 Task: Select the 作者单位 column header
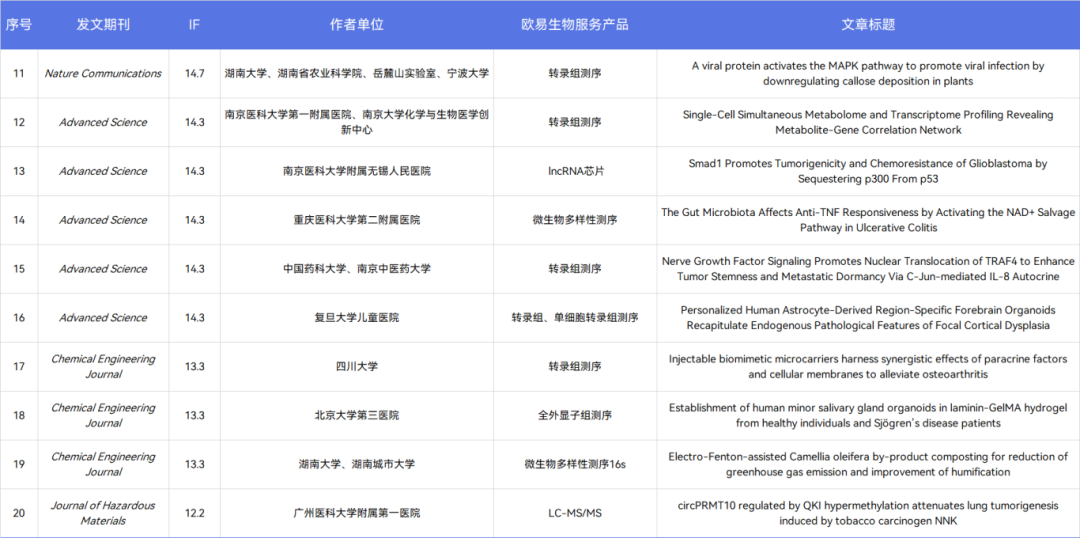(x=357, y=25)
